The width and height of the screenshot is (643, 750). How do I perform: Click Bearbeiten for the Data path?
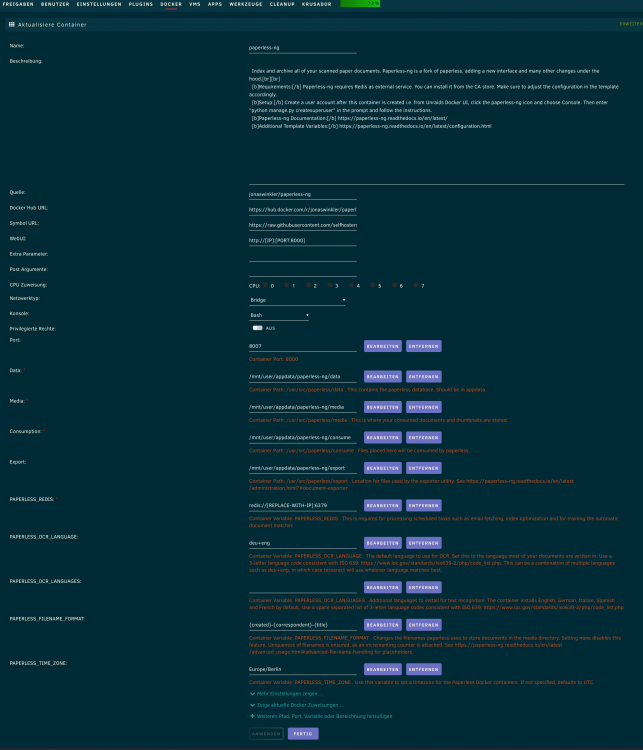tap(383, 376)
